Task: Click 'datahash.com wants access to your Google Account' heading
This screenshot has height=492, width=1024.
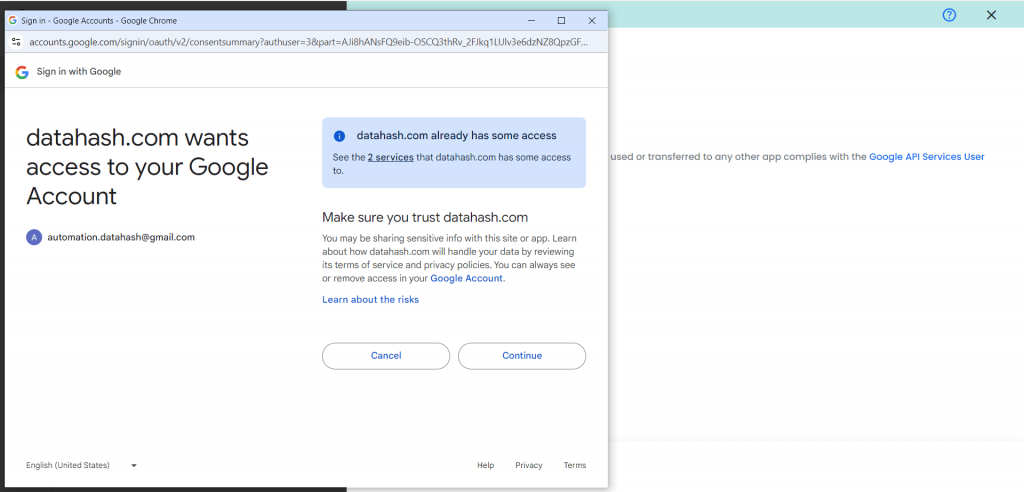Action: click(148, 167)
